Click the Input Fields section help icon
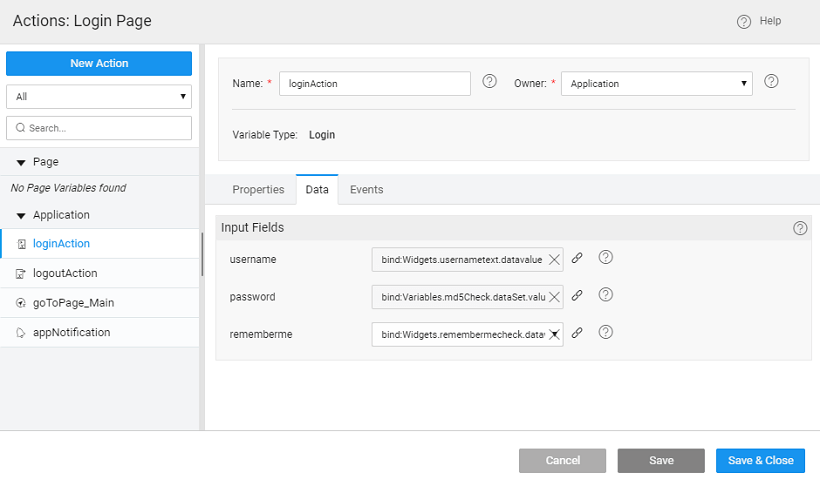Viewport: 820px width, 486px height. point(800,228)
